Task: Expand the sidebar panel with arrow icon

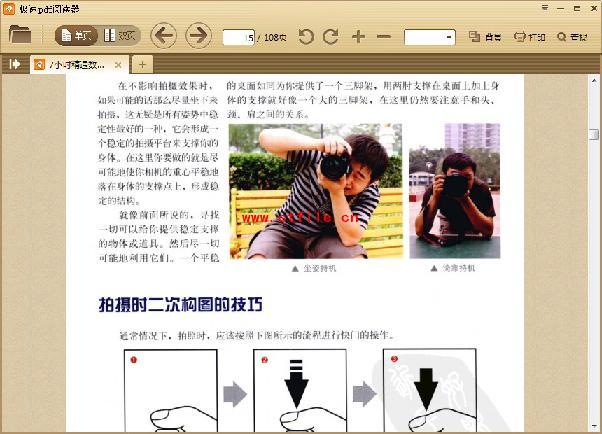Action: pos(15,64)
